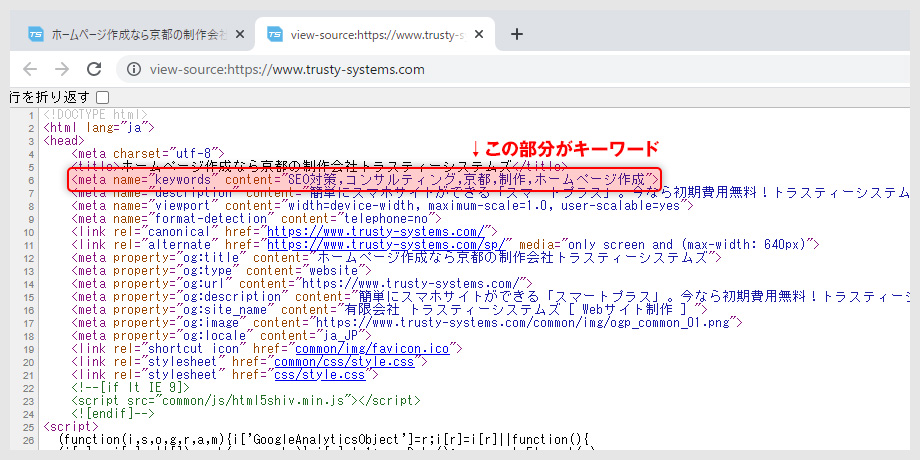Click the og:url meta line

coord(302,284)
